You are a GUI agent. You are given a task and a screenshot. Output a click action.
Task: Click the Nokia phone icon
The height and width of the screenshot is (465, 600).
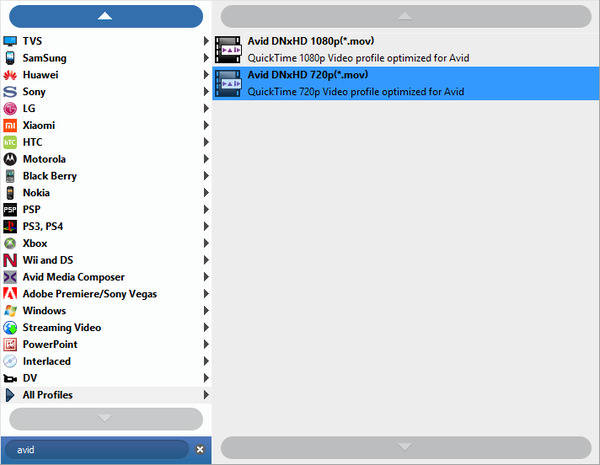coord(10,193)
